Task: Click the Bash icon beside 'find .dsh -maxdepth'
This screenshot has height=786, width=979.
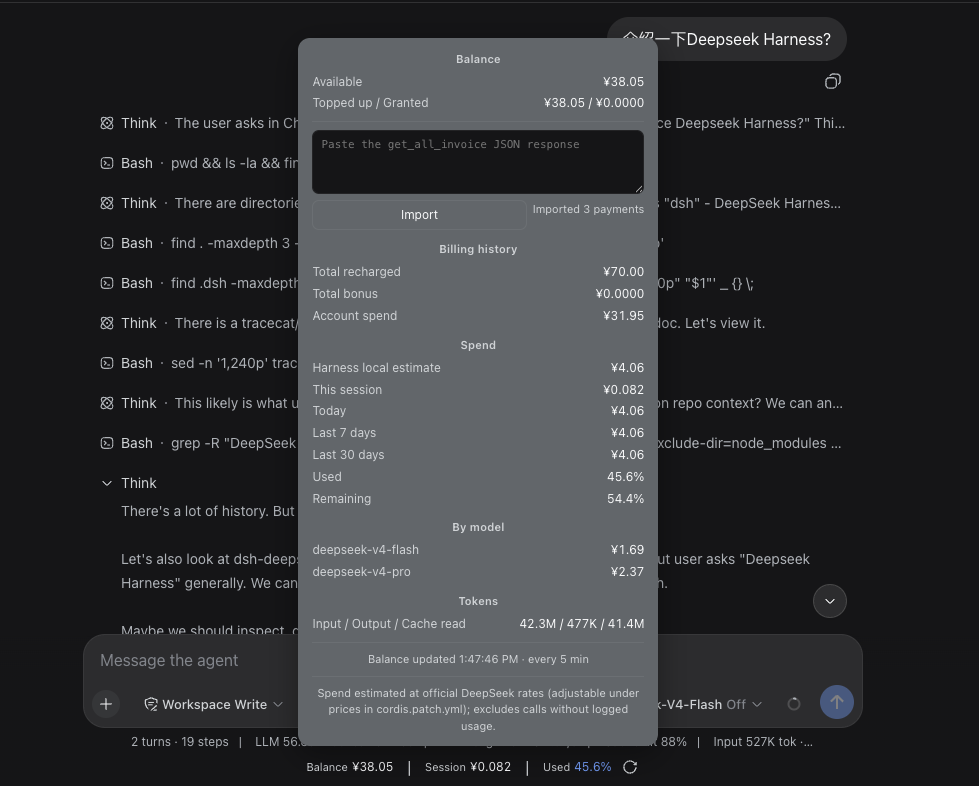Action: point(107,283)
